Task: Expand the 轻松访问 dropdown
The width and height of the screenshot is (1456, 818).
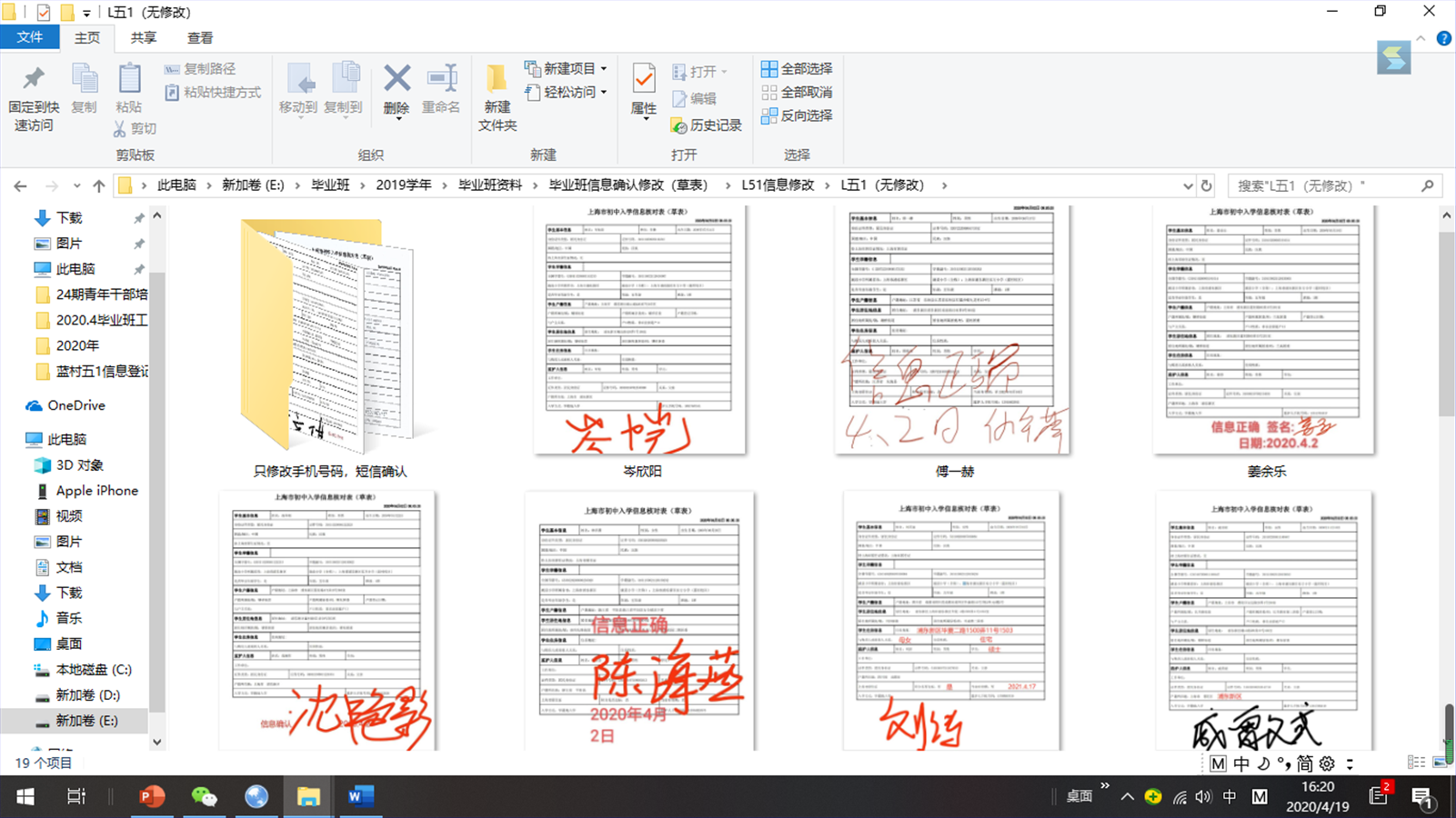Action: (604, 93)
